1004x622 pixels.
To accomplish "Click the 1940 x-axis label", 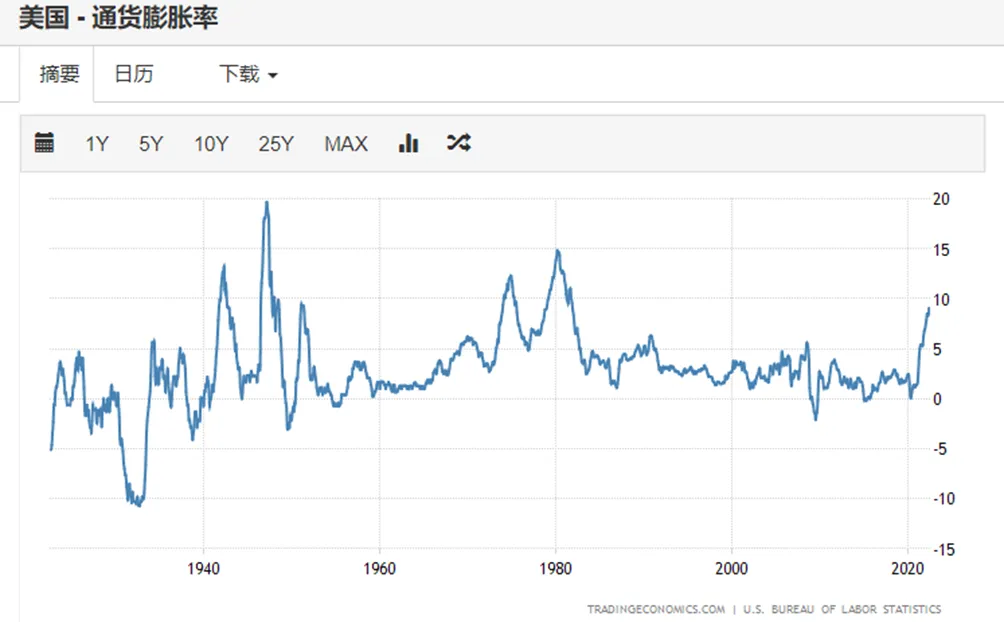I will (204, 568).
